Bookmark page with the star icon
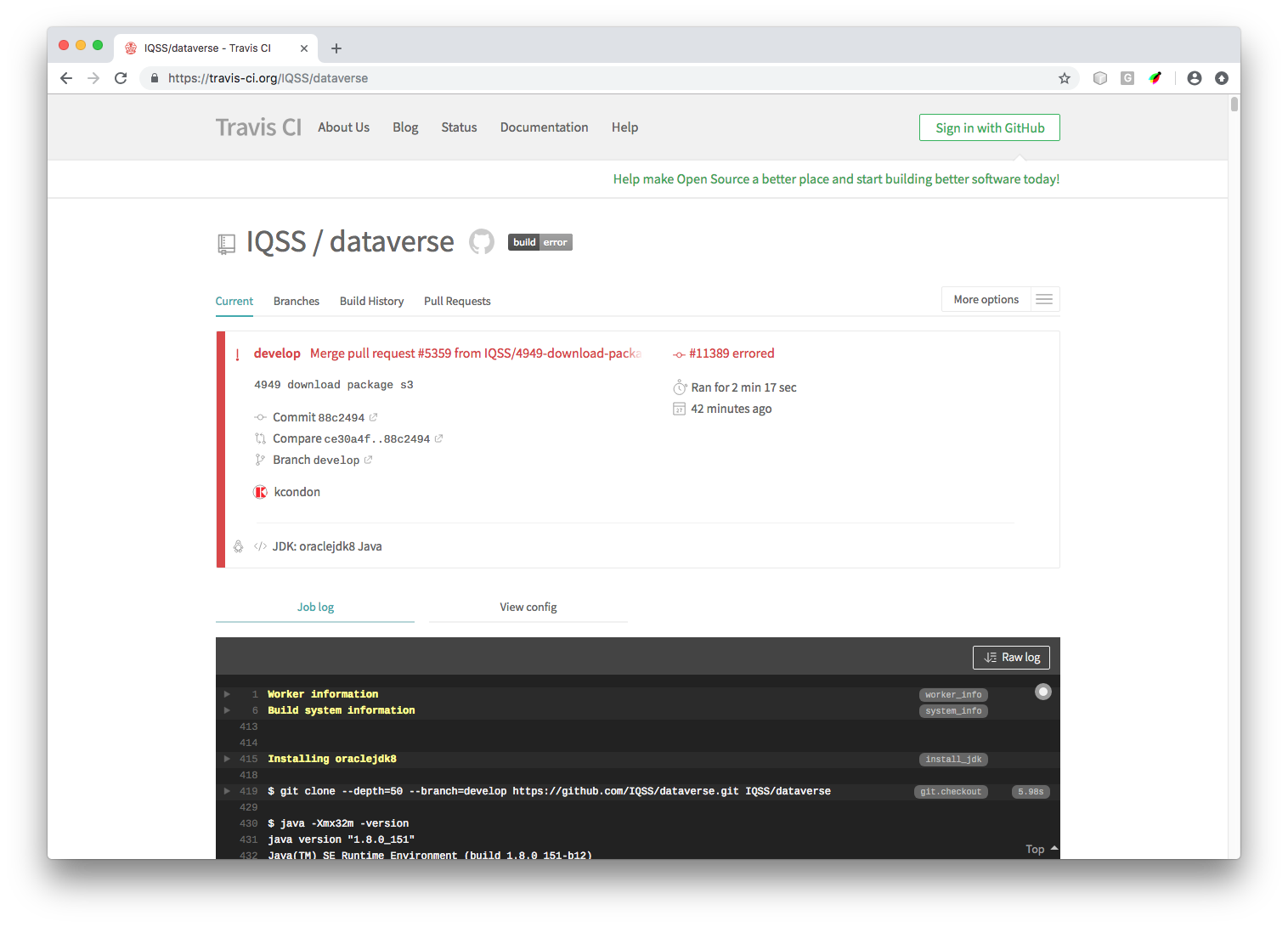 coord(1065,78)
